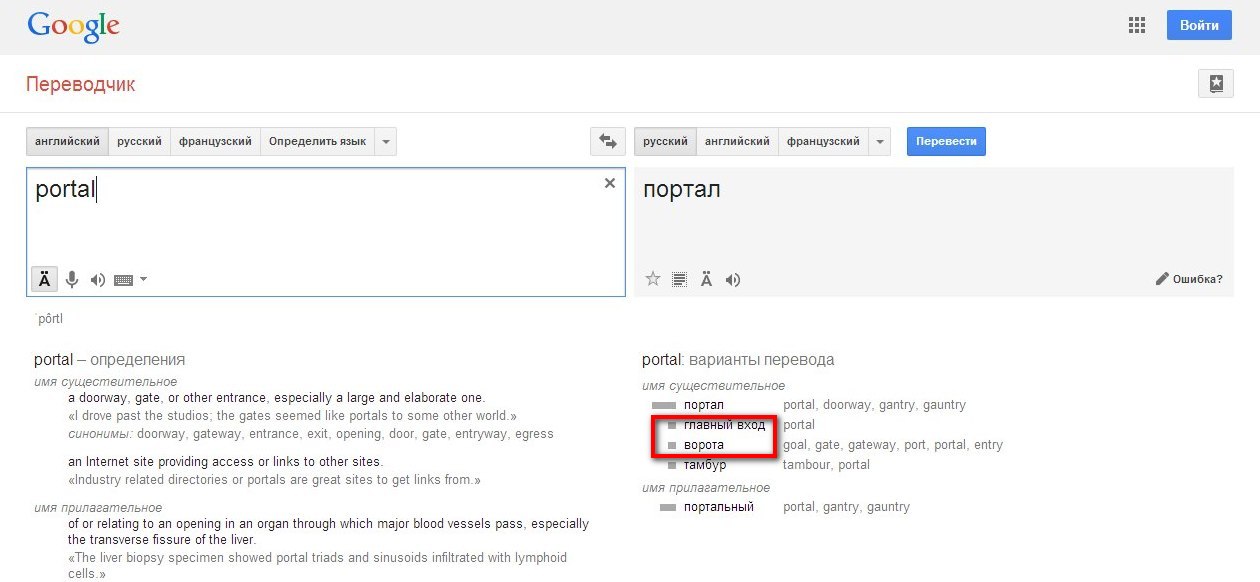Image resolution: width=1260 pixels, height=582 pixels.
Task: Toggle source transliteration Ä button
Action: click(x=45, y=280)
